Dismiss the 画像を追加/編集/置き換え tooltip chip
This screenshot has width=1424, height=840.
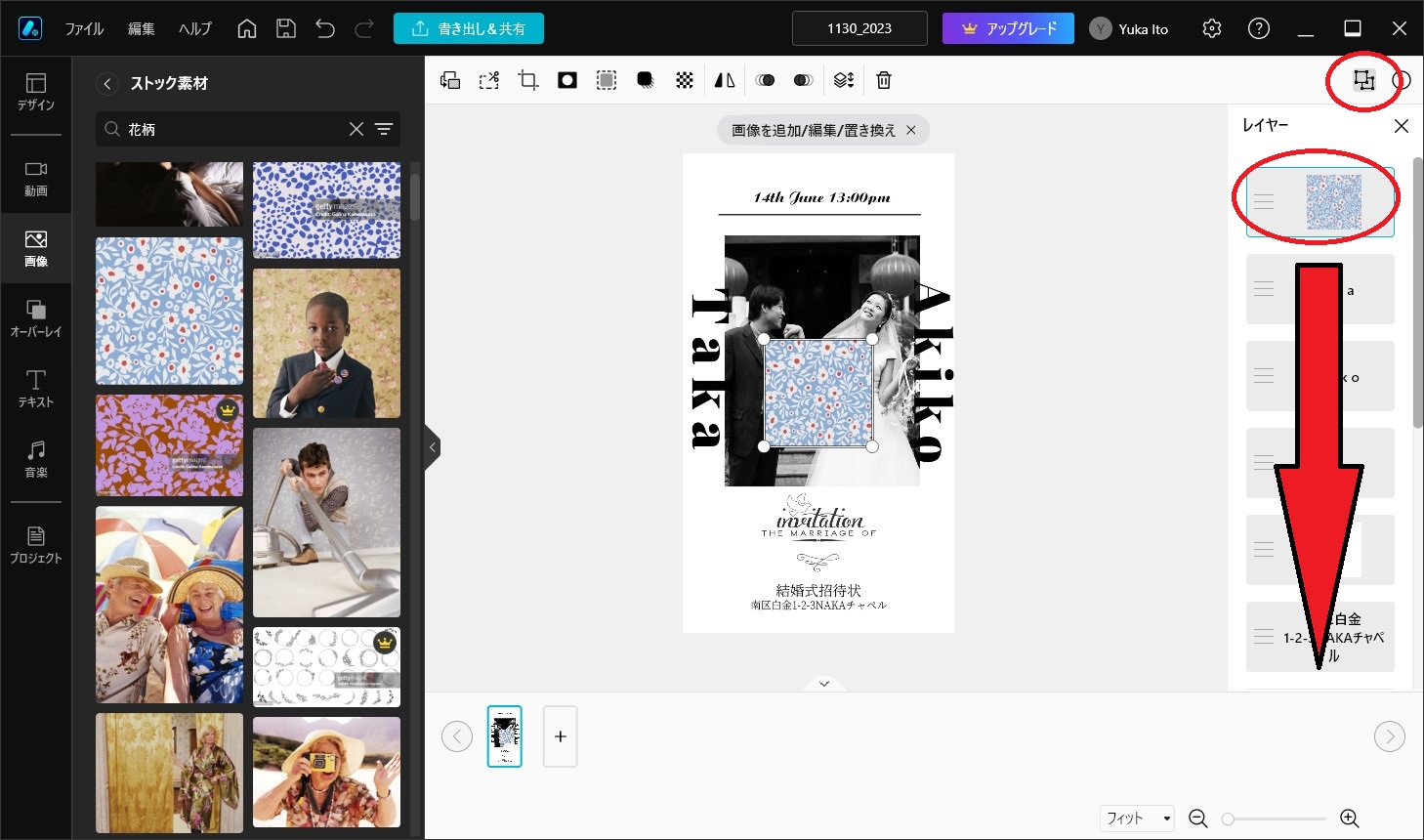pos(911,130)
